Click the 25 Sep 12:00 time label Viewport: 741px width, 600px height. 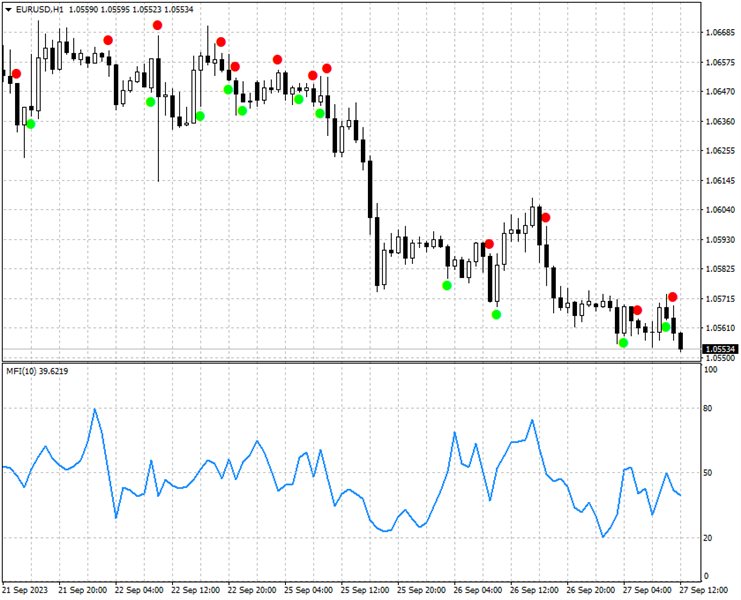365,591
